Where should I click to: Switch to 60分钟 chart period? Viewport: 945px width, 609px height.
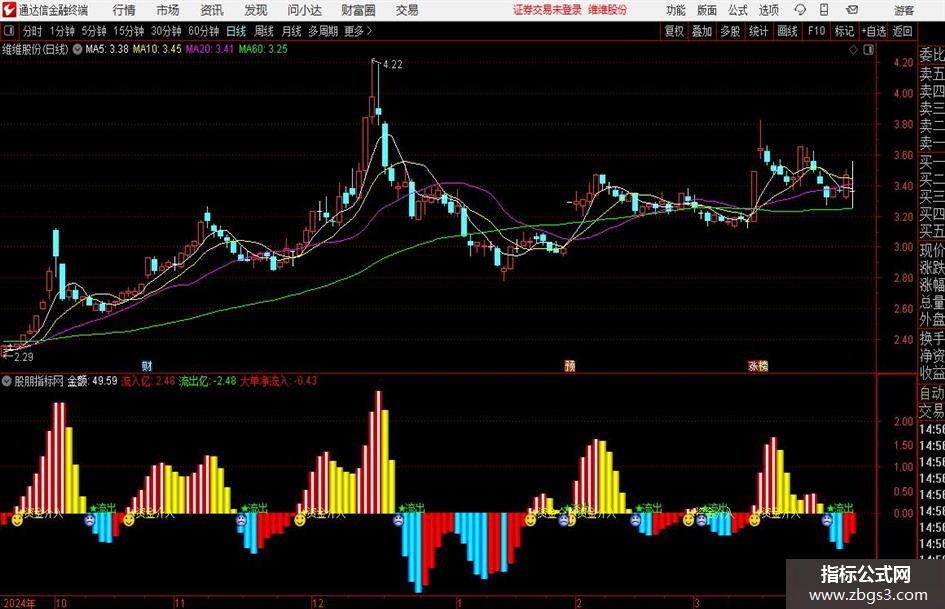(204, 31)
